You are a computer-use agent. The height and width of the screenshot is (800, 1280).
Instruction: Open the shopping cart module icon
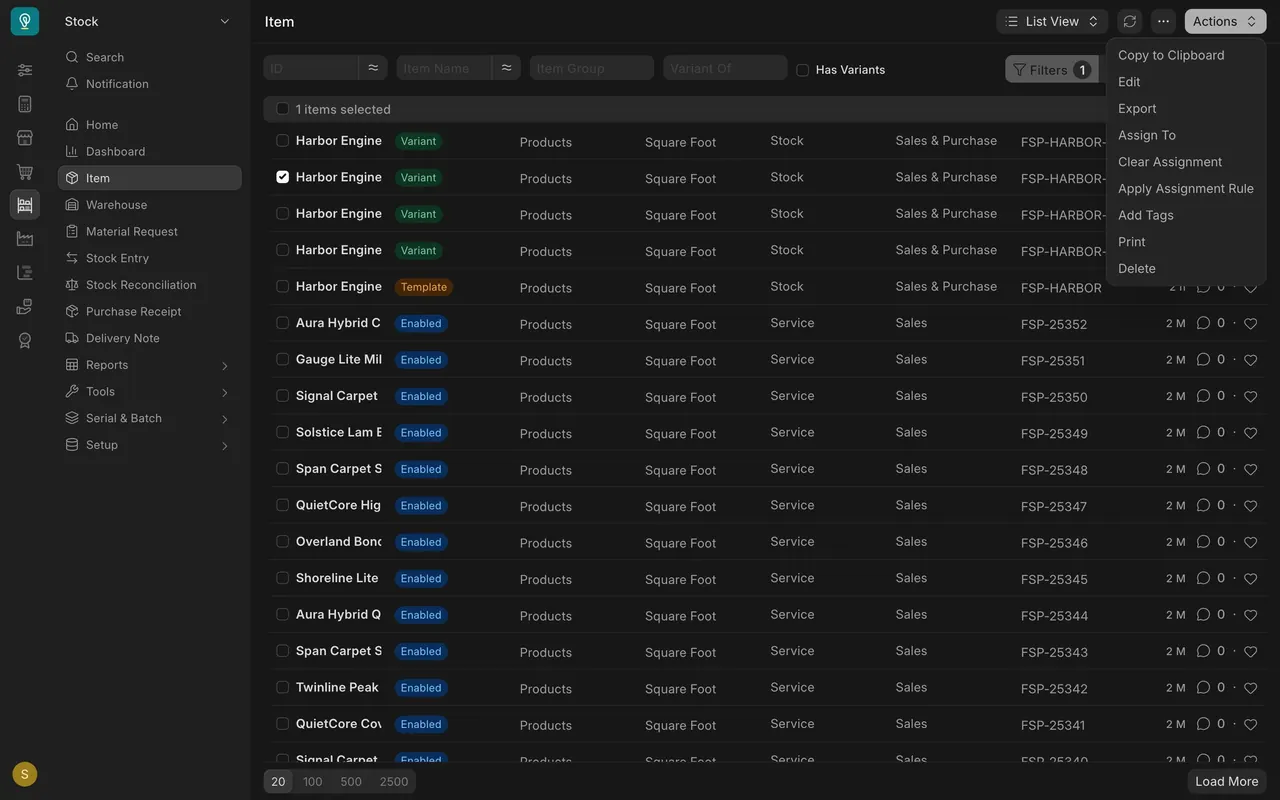pyautogui.click(x=25, y=172)
